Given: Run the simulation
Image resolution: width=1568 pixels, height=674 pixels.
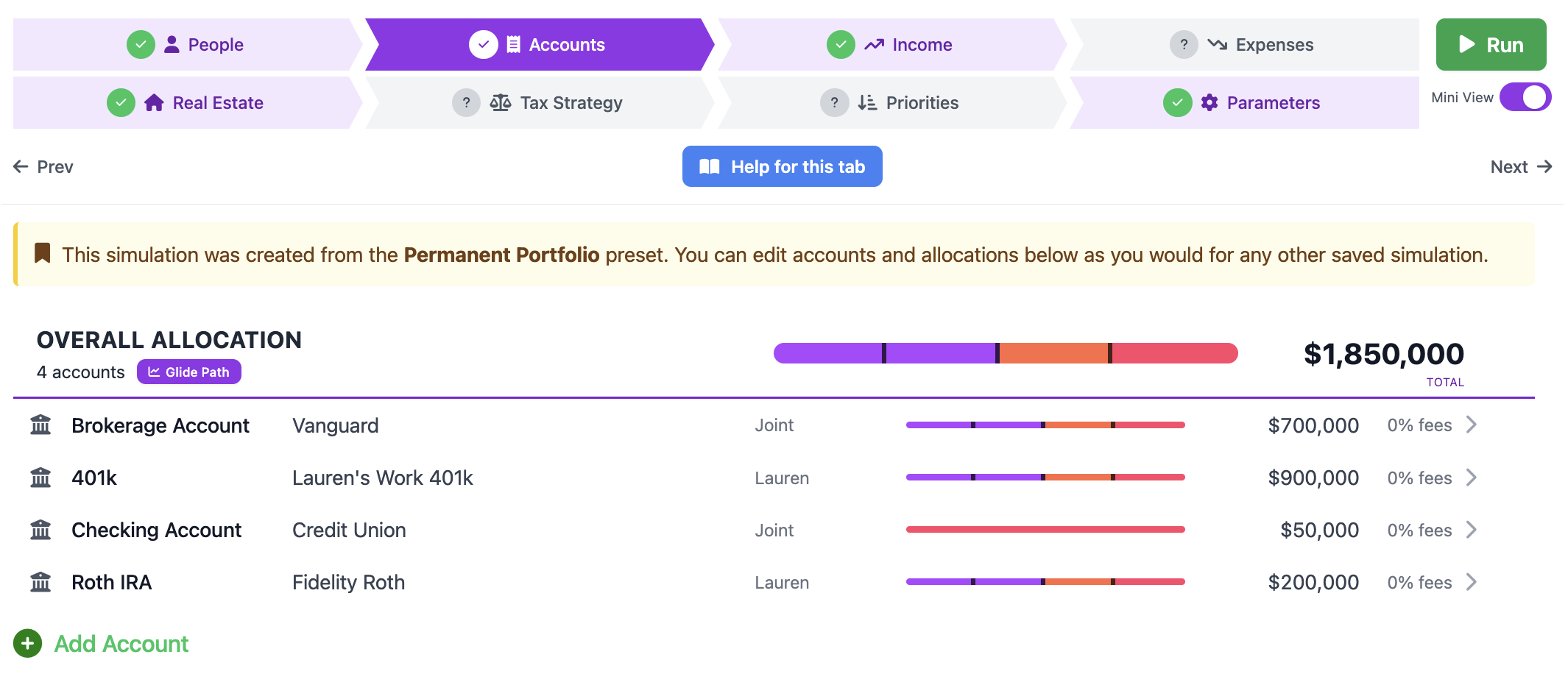Looking at the screenshot, I should coord(1491,45).
